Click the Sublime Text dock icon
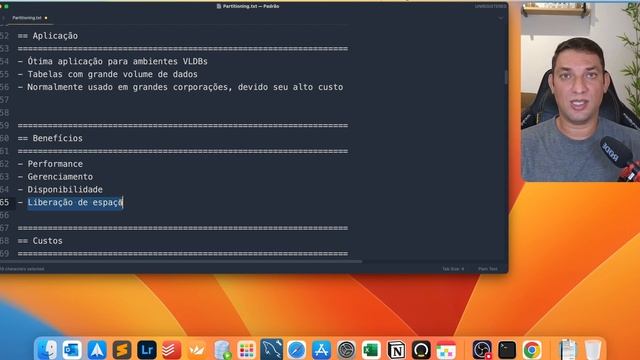 [x=122, y=350]
